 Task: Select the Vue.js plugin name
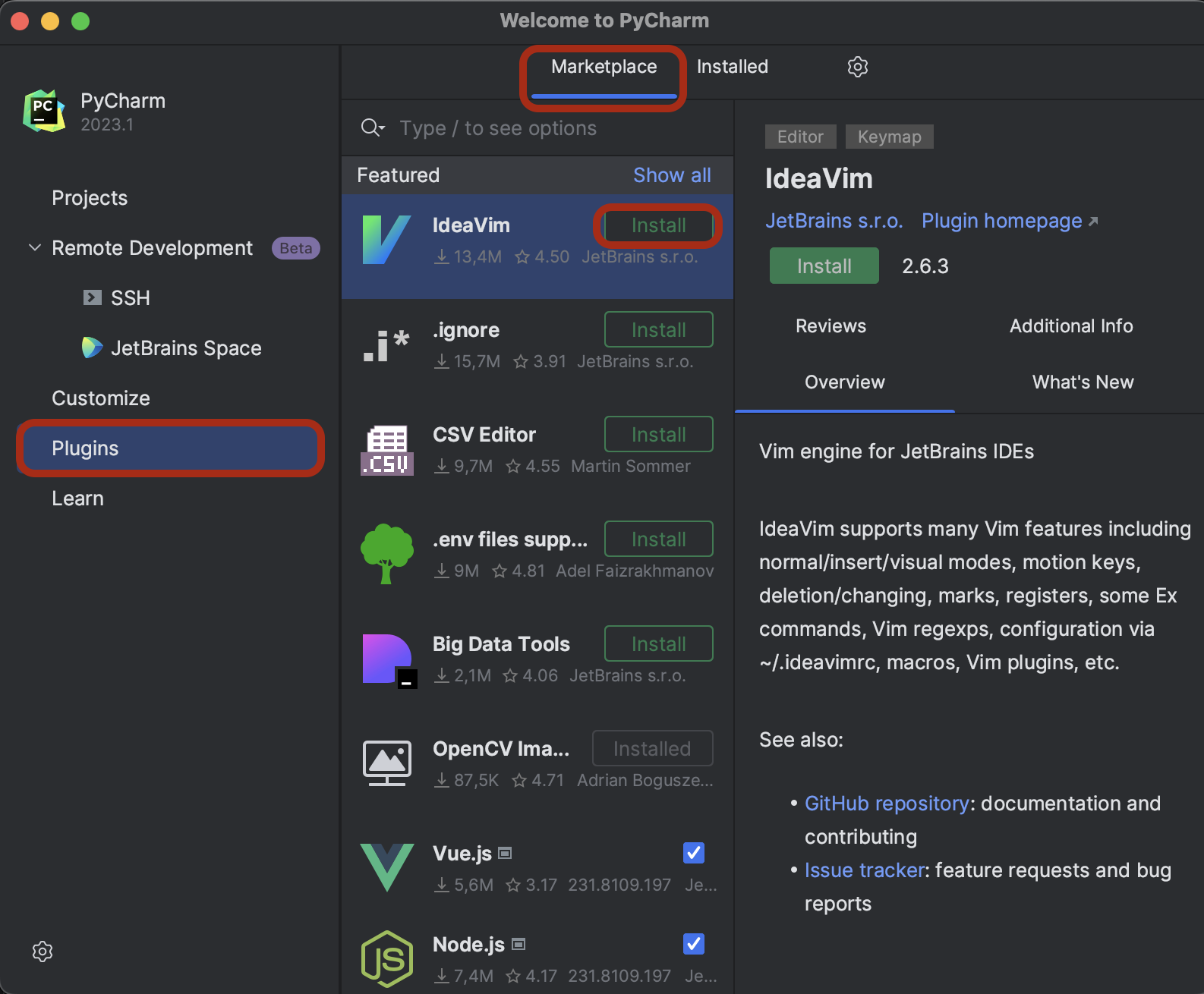coord(462,854)
